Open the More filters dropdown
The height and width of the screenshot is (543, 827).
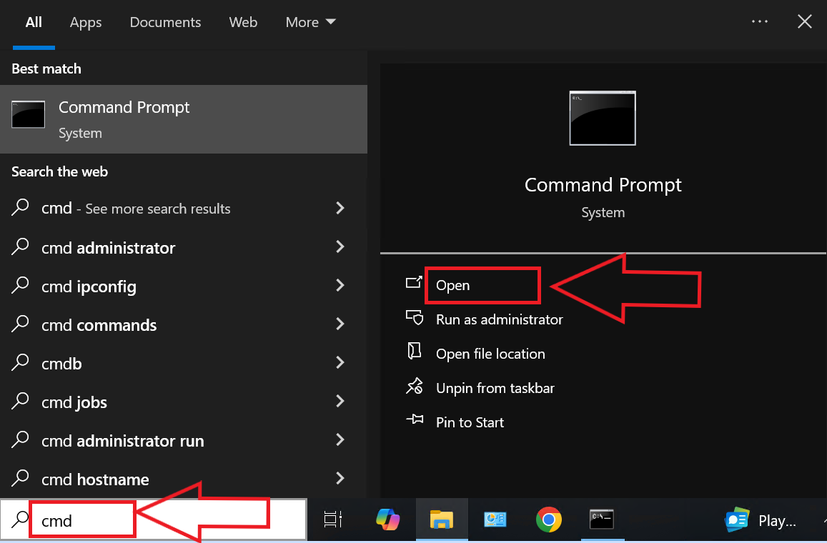click(x=310, y=23)
